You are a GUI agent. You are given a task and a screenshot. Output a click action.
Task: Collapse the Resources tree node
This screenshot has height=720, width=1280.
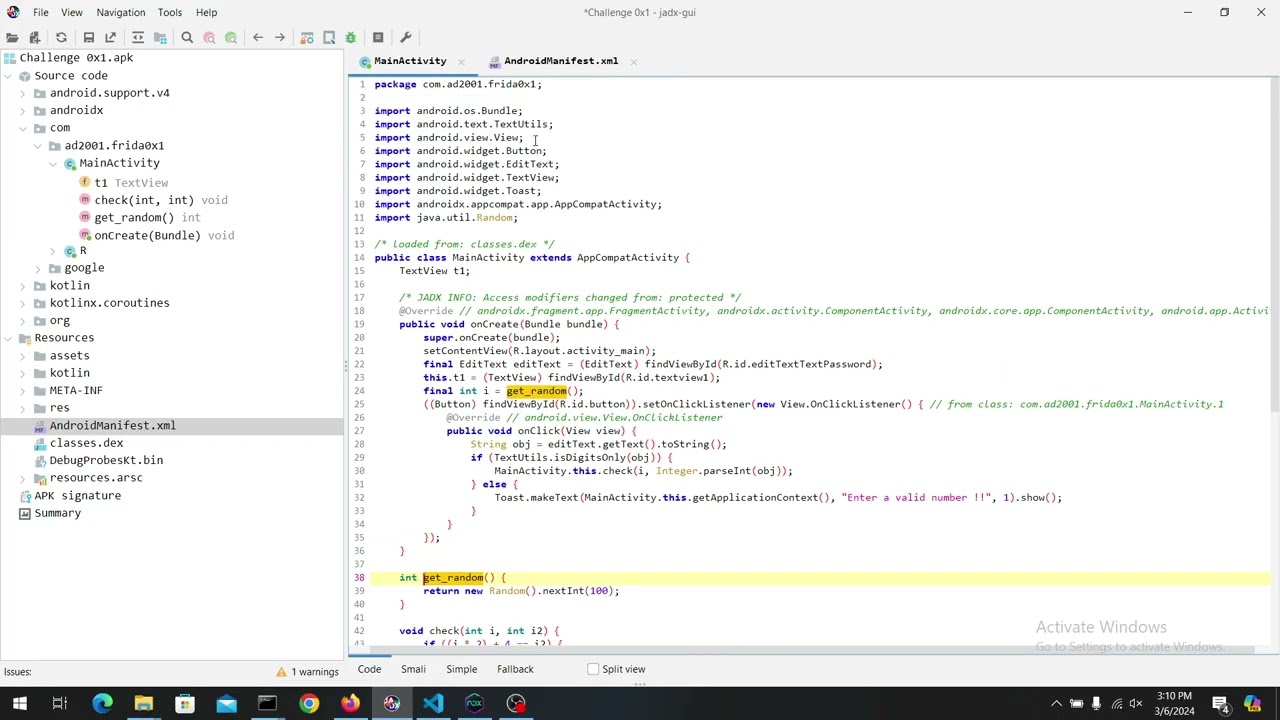click(x=8, y=338)
